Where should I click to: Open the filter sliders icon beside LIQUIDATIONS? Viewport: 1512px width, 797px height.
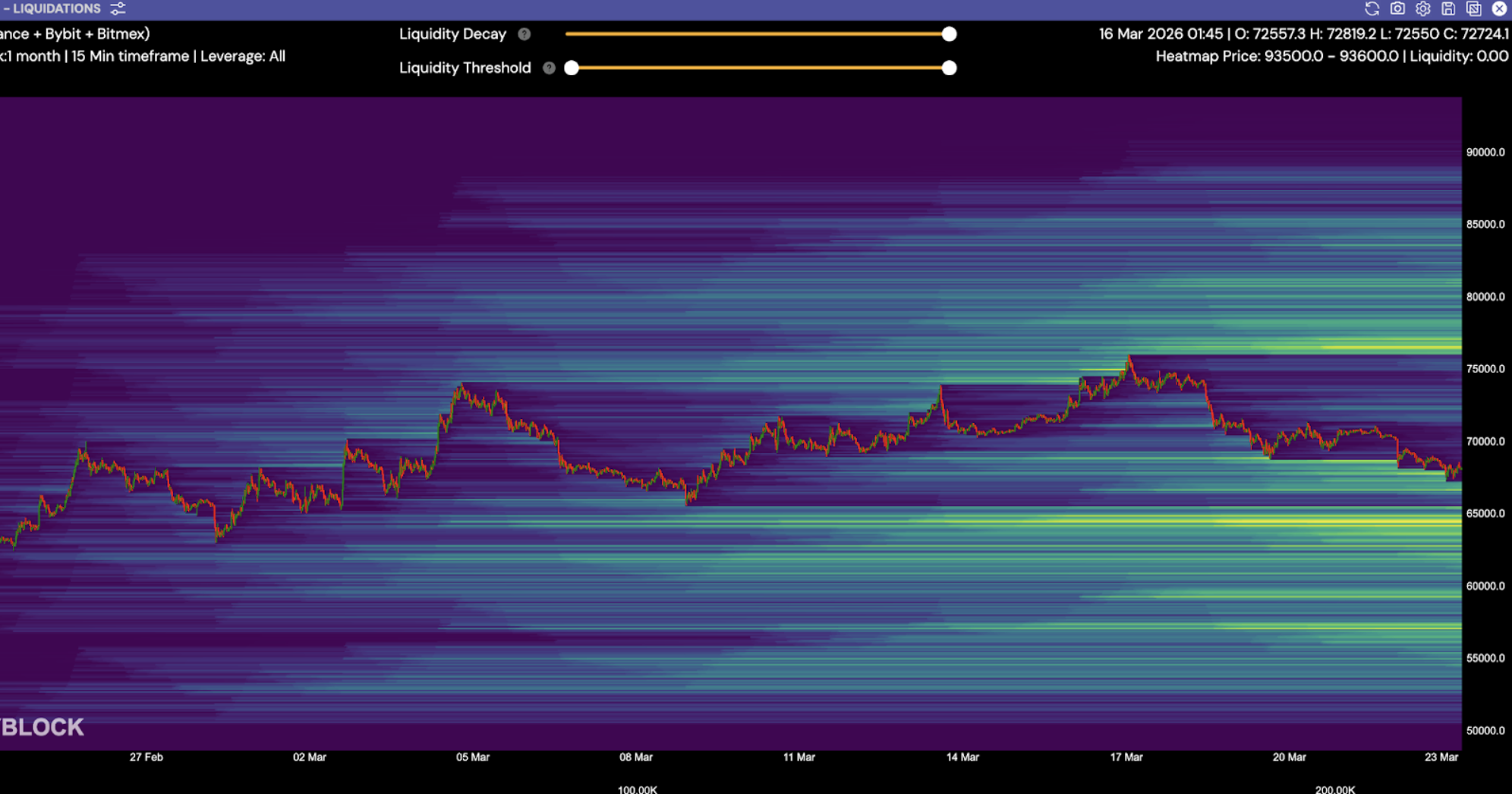tap(118, 8)
